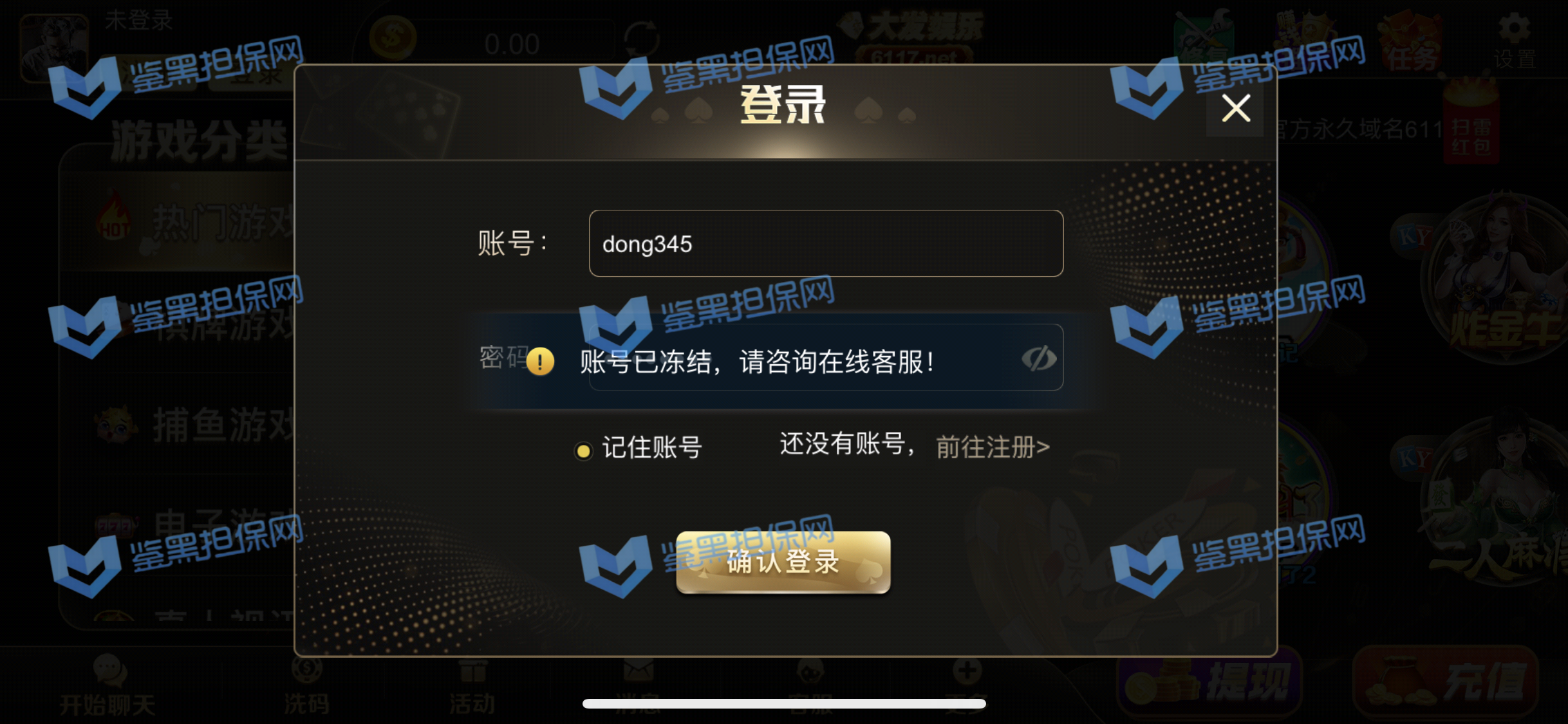Screen dimensions: 1568x724
Task: Click the 确认登录 confirm login button
Action: 783,562
